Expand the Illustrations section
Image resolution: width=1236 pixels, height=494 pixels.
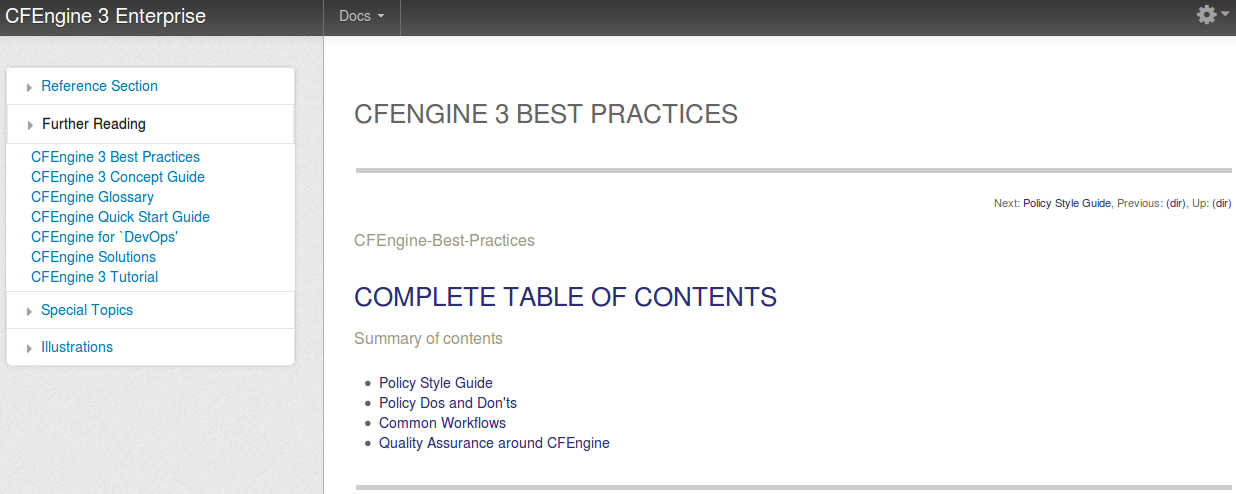(x=150, y=347)
